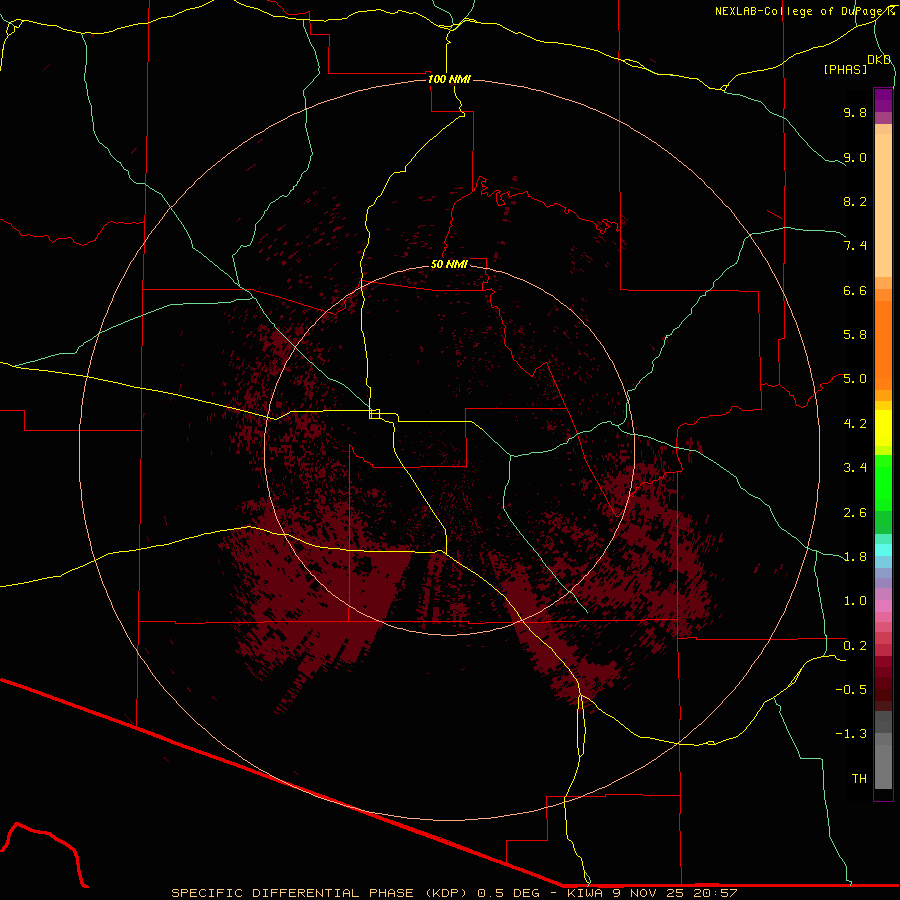Click the DKD label above the colorbar
Image resolution: width=900 pixels, height=900 pixels.
pyautogui.click(x=879, y=60)
